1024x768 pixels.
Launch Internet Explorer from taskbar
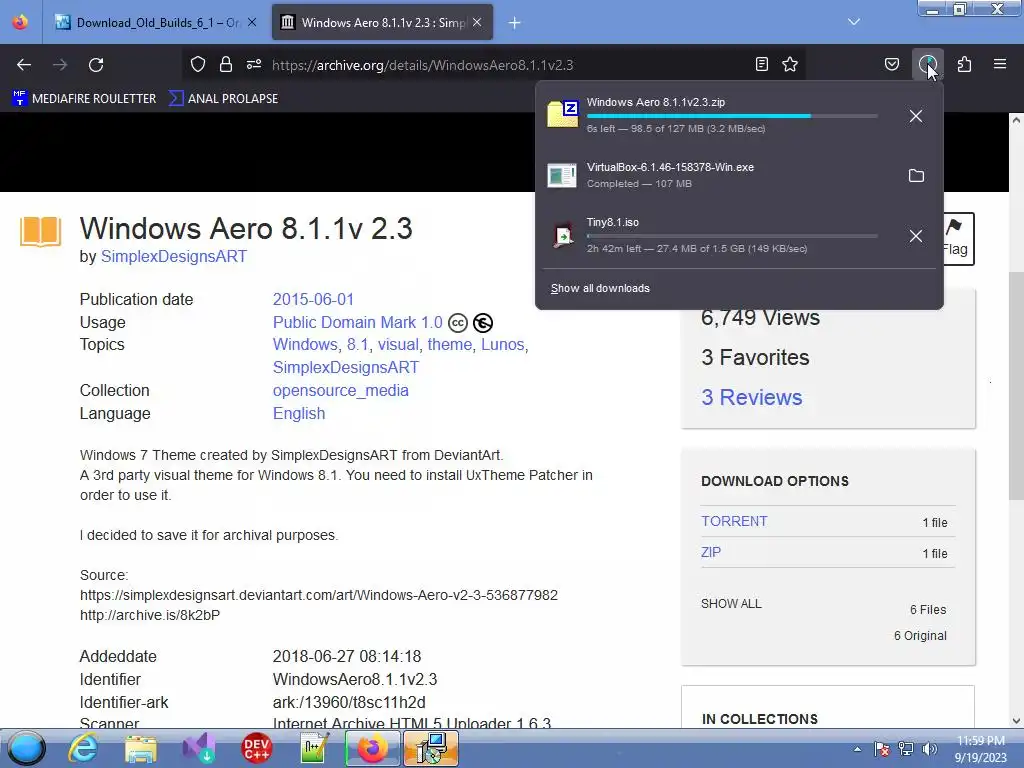point(84,748)
